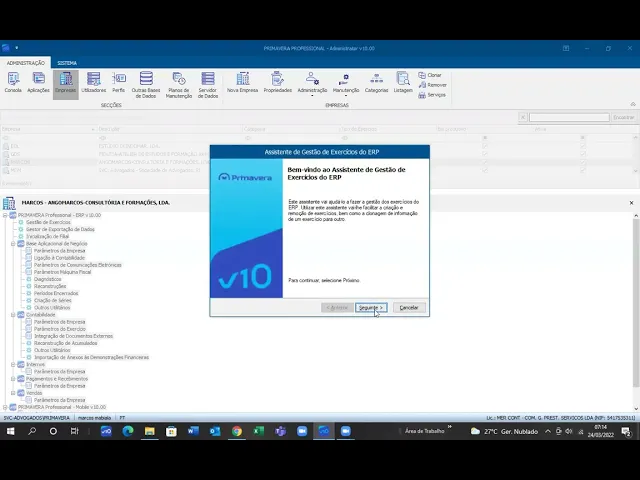Collapse PRIMAVERA Professional Mobile node
Viewport: 640px width, 480px height.
pos(5,407)
